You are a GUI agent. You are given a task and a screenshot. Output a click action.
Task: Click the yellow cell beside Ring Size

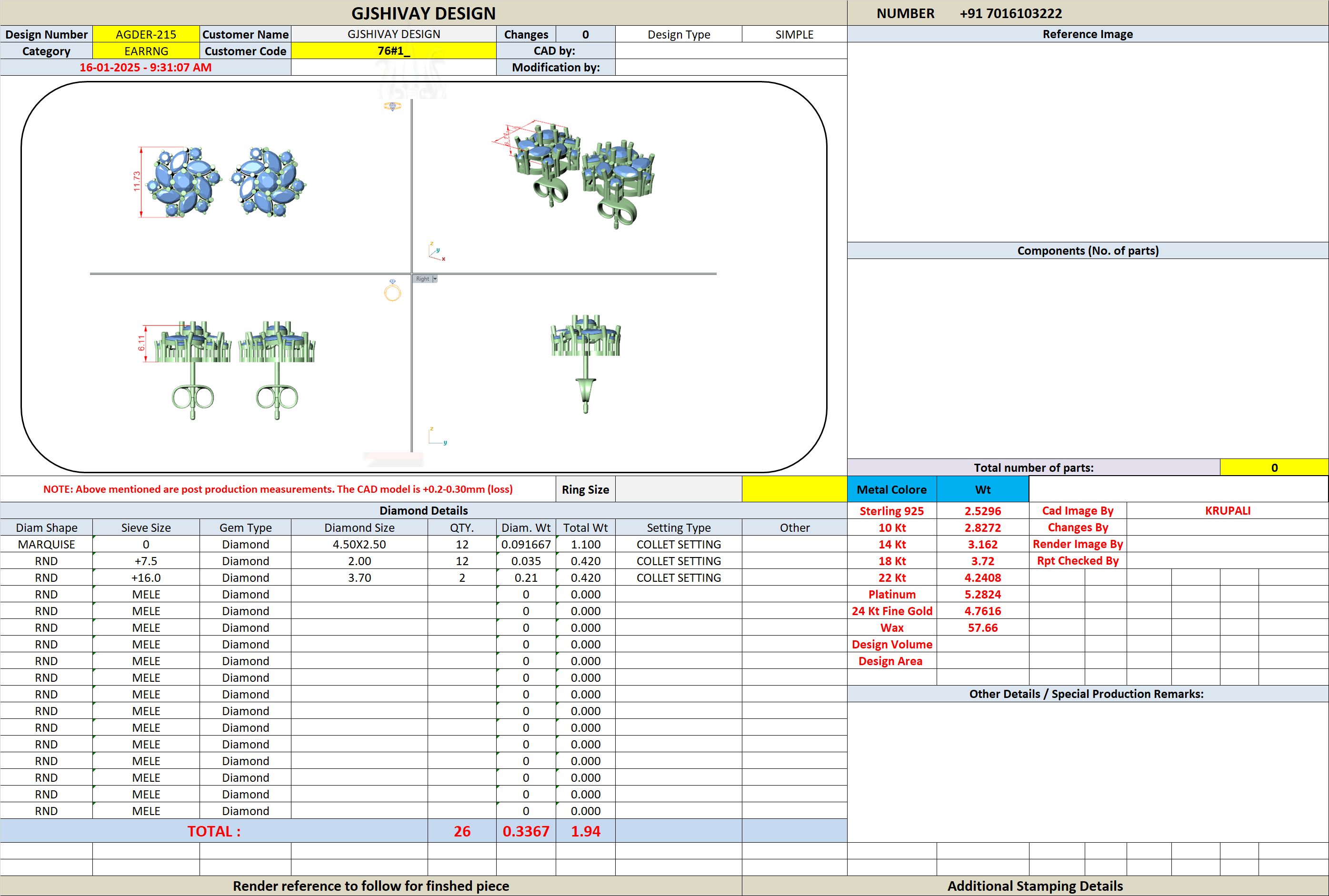coord(794,489)
